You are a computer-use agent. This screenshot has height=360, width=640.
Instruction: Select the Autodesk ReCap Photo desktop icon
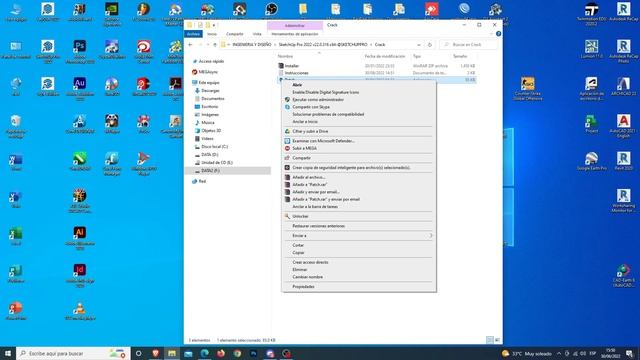(623, 51)
